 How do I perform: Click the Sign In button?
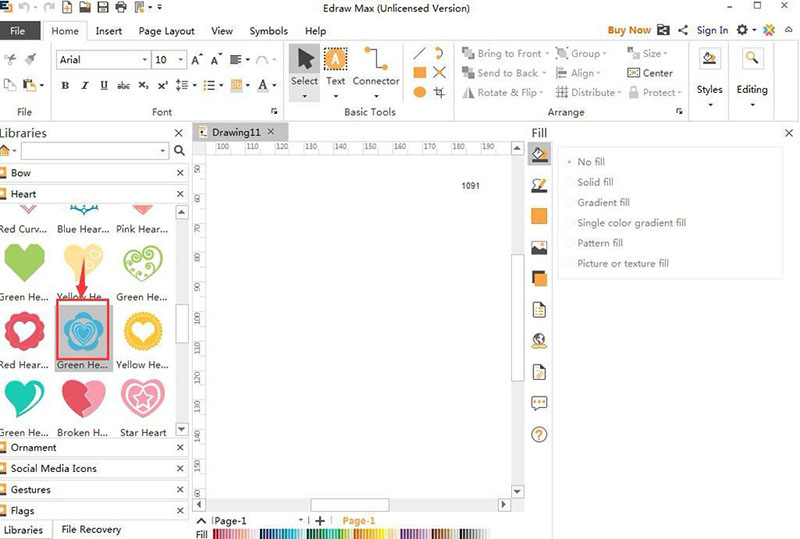(x=712, y=31)
